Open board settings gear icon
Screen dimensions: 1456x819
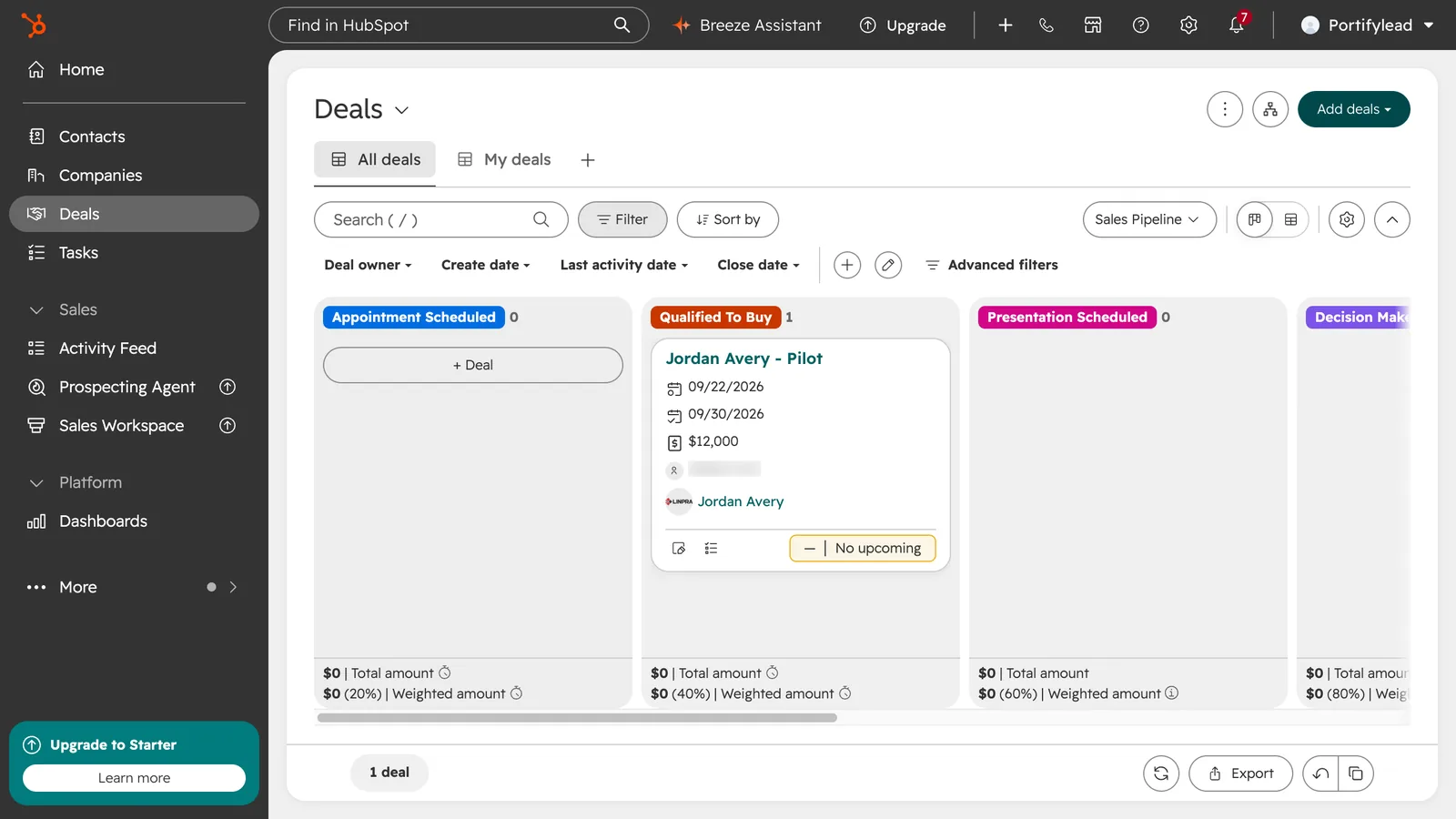coord(1347,219)
